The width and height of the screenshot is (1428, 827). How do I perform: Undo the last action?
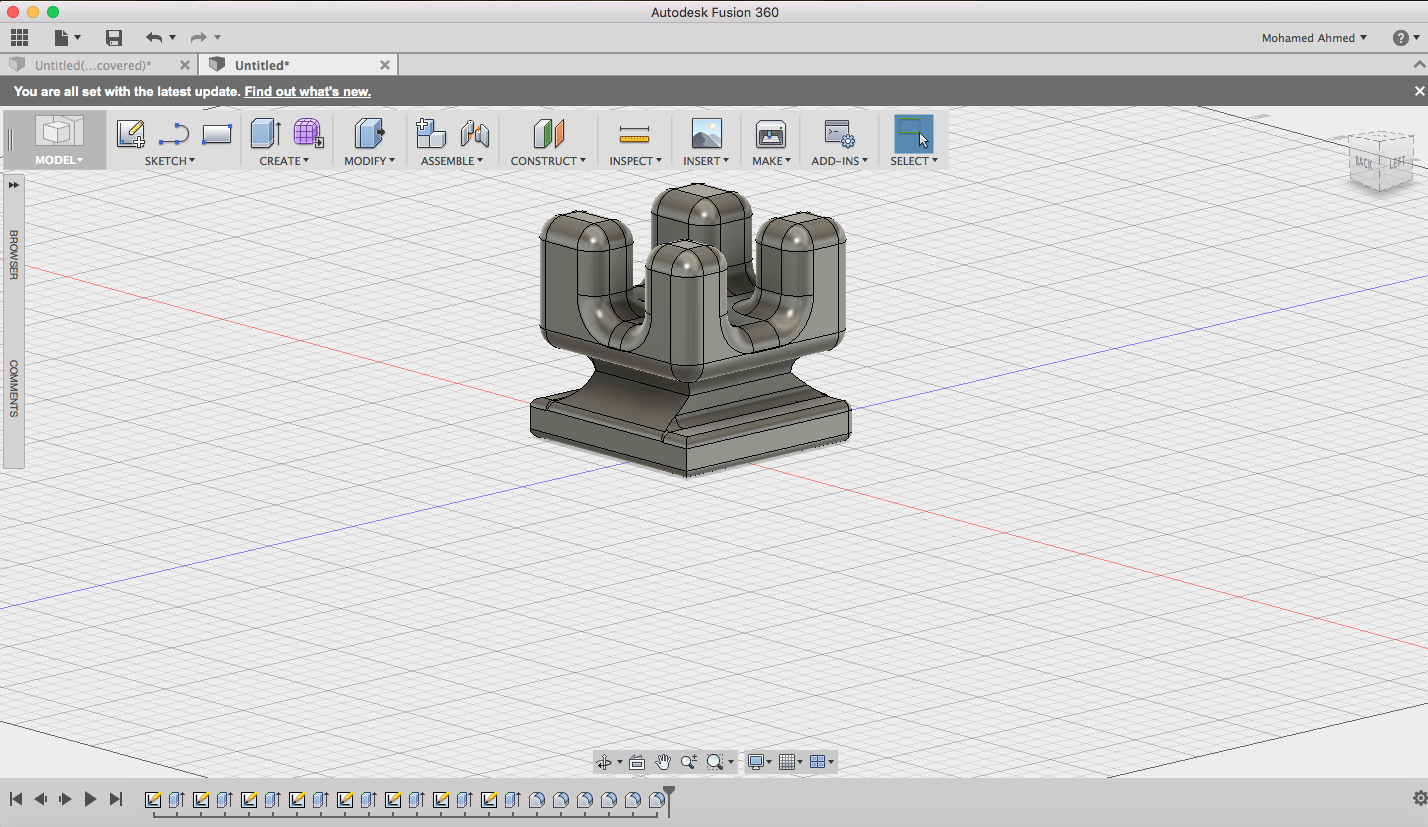point(153,38)
